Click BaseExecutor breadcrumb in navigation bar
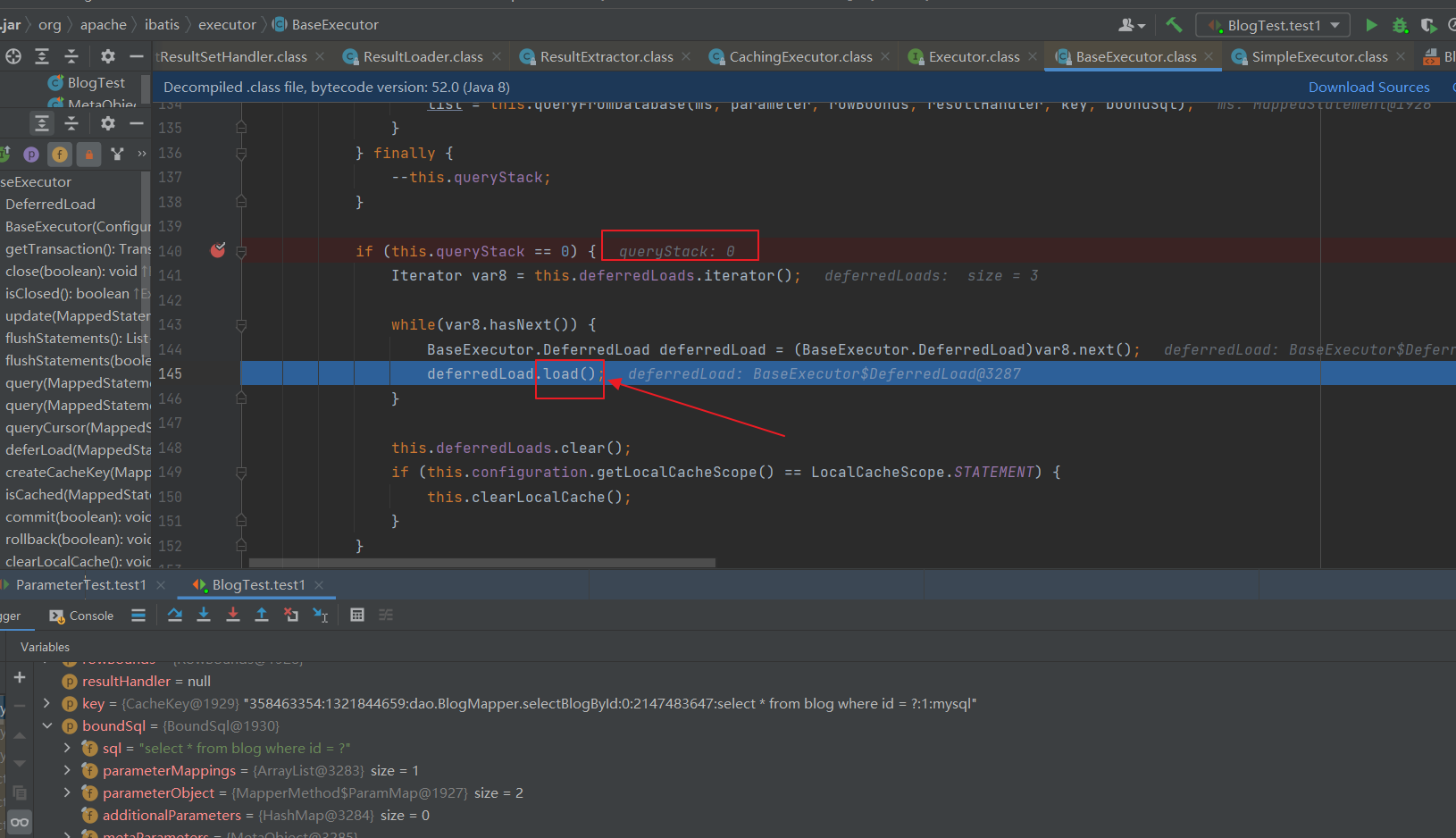Image resolution: width=1456 pixels, height=838 pixels. pos(325,25)
